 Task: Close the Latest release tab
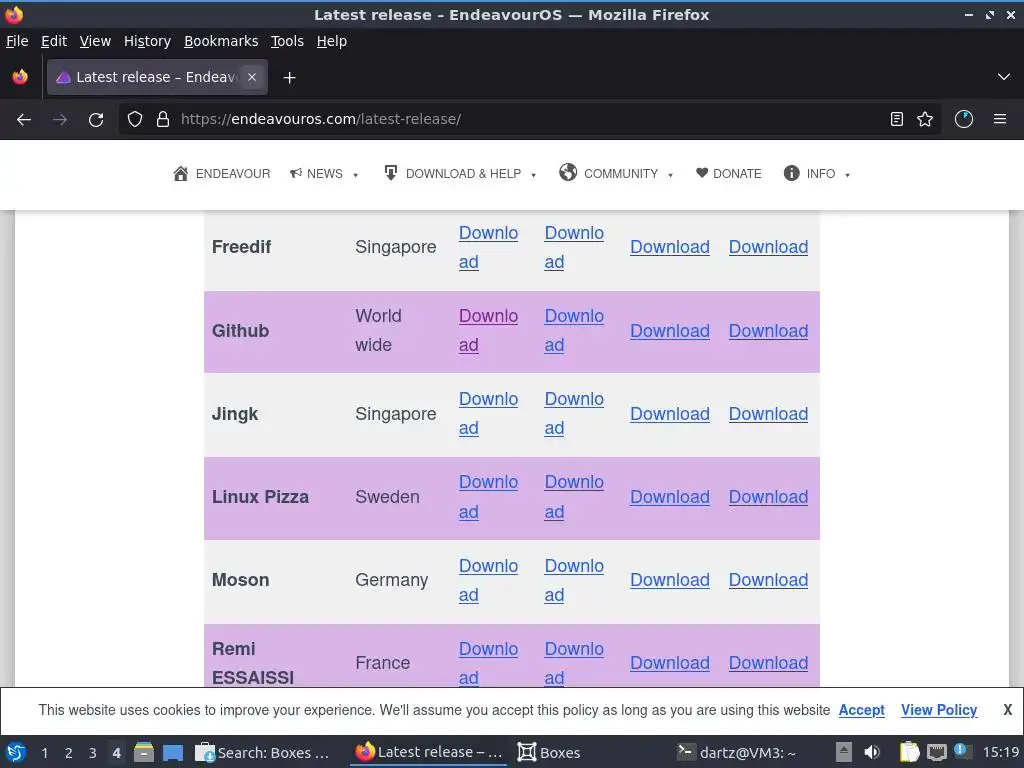pos(251,77)
